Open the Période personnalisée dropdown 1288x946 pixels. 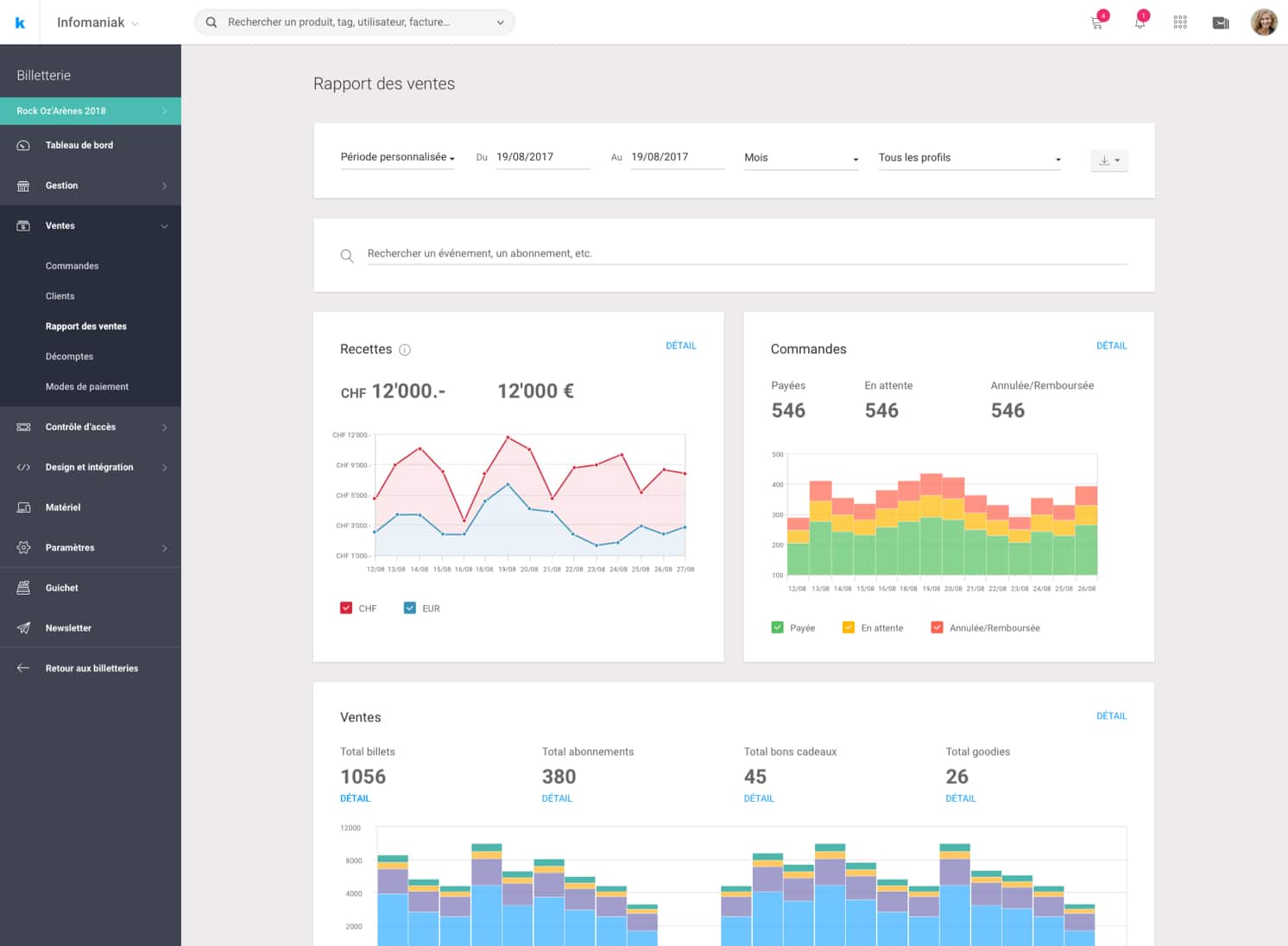click(x=397, y=157)
